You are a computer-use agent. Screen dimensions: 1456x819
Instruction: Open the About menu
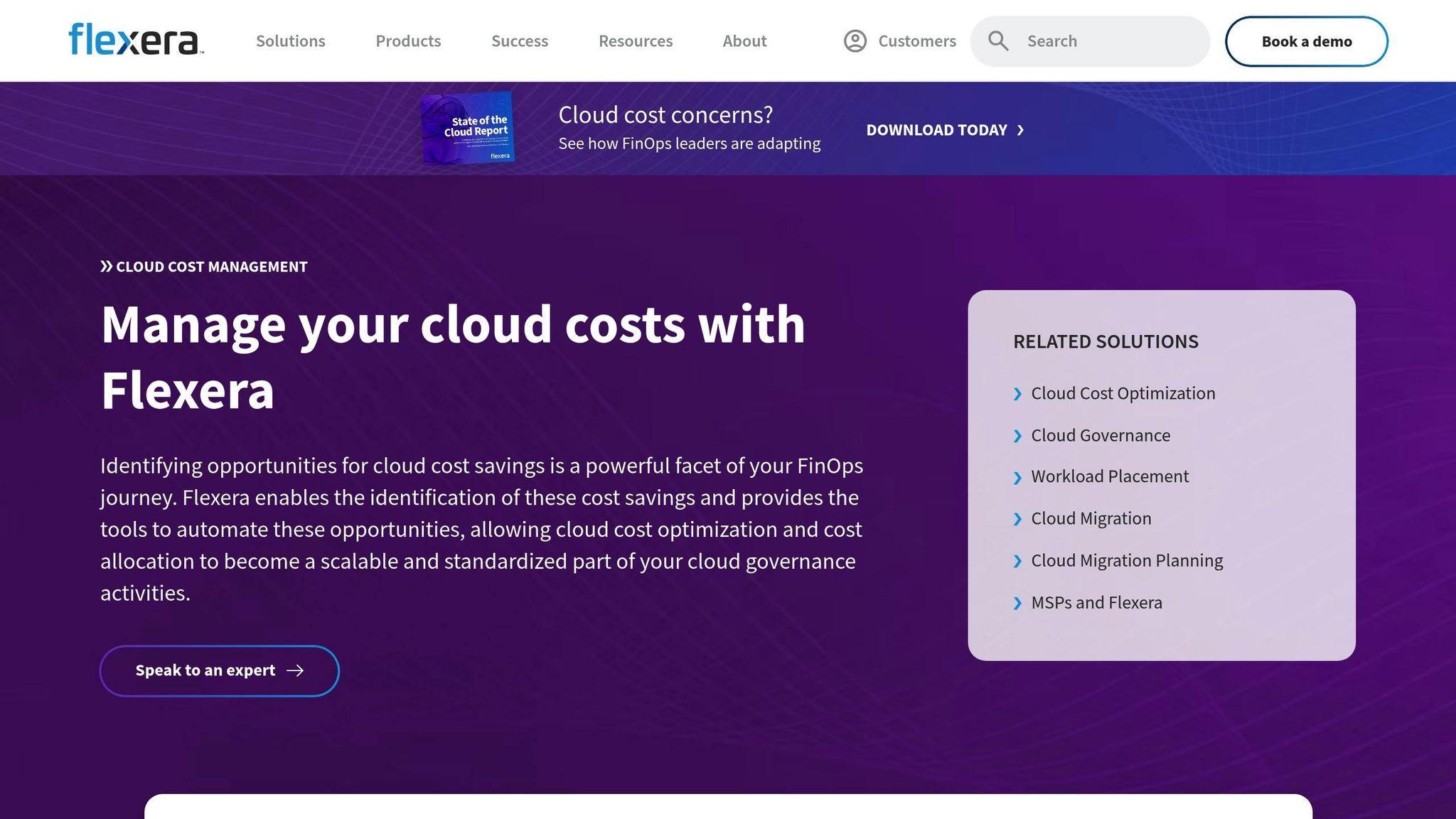click(x=745, y=41)
